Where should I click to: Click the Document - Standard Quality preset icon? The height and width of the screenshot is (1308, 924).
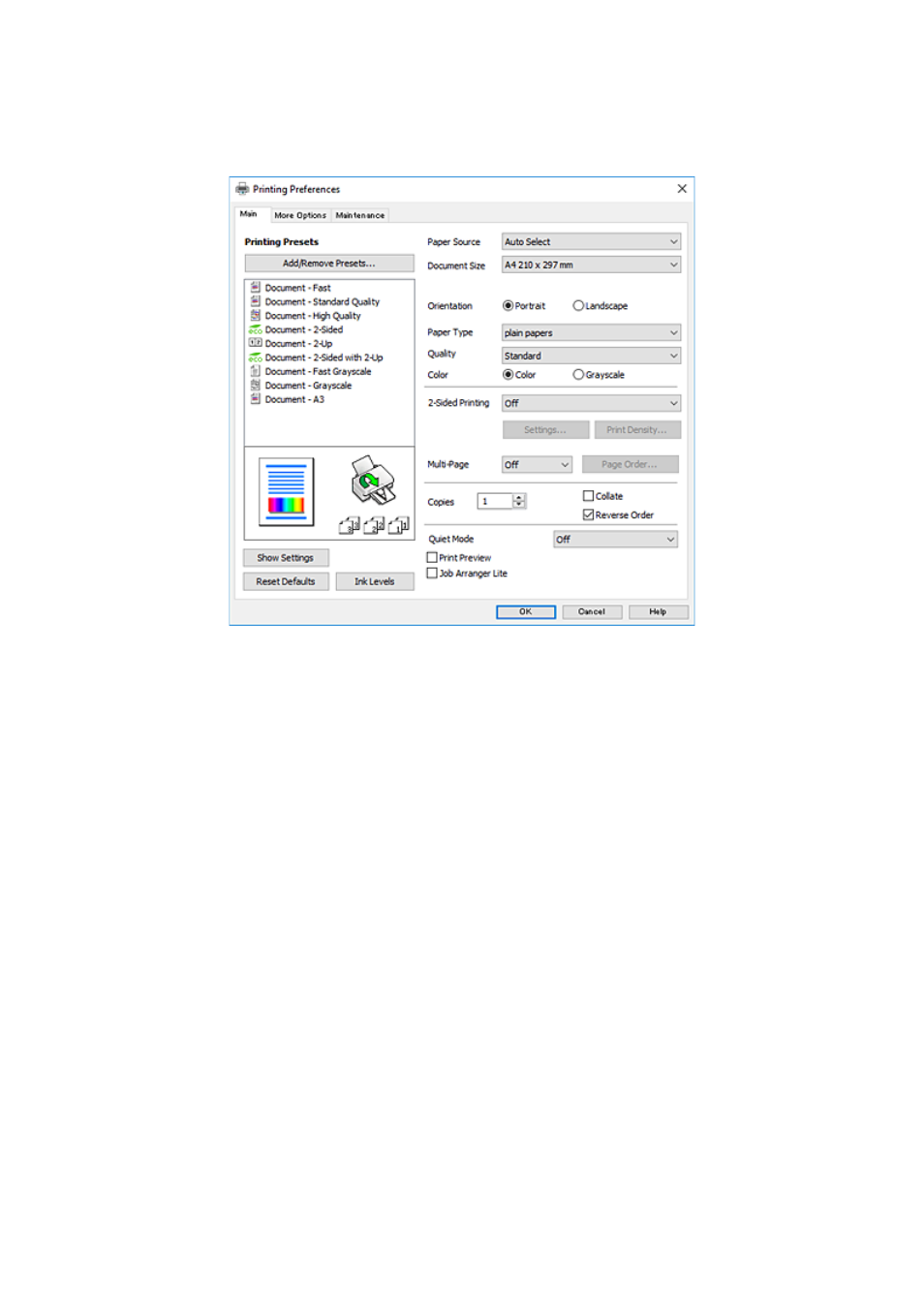click(255, 301)
